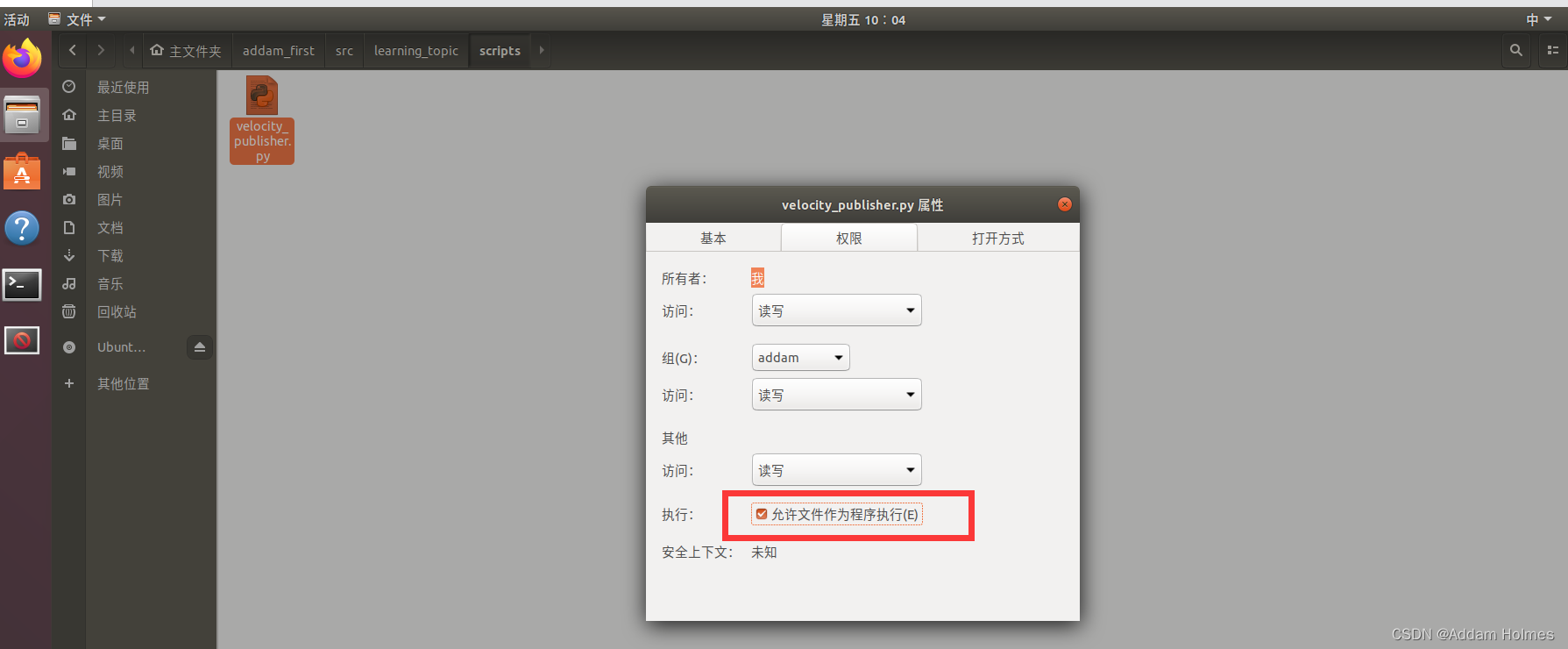Open the Help icon in the dock
This screenshot has width=1568, height=649.
22,228
